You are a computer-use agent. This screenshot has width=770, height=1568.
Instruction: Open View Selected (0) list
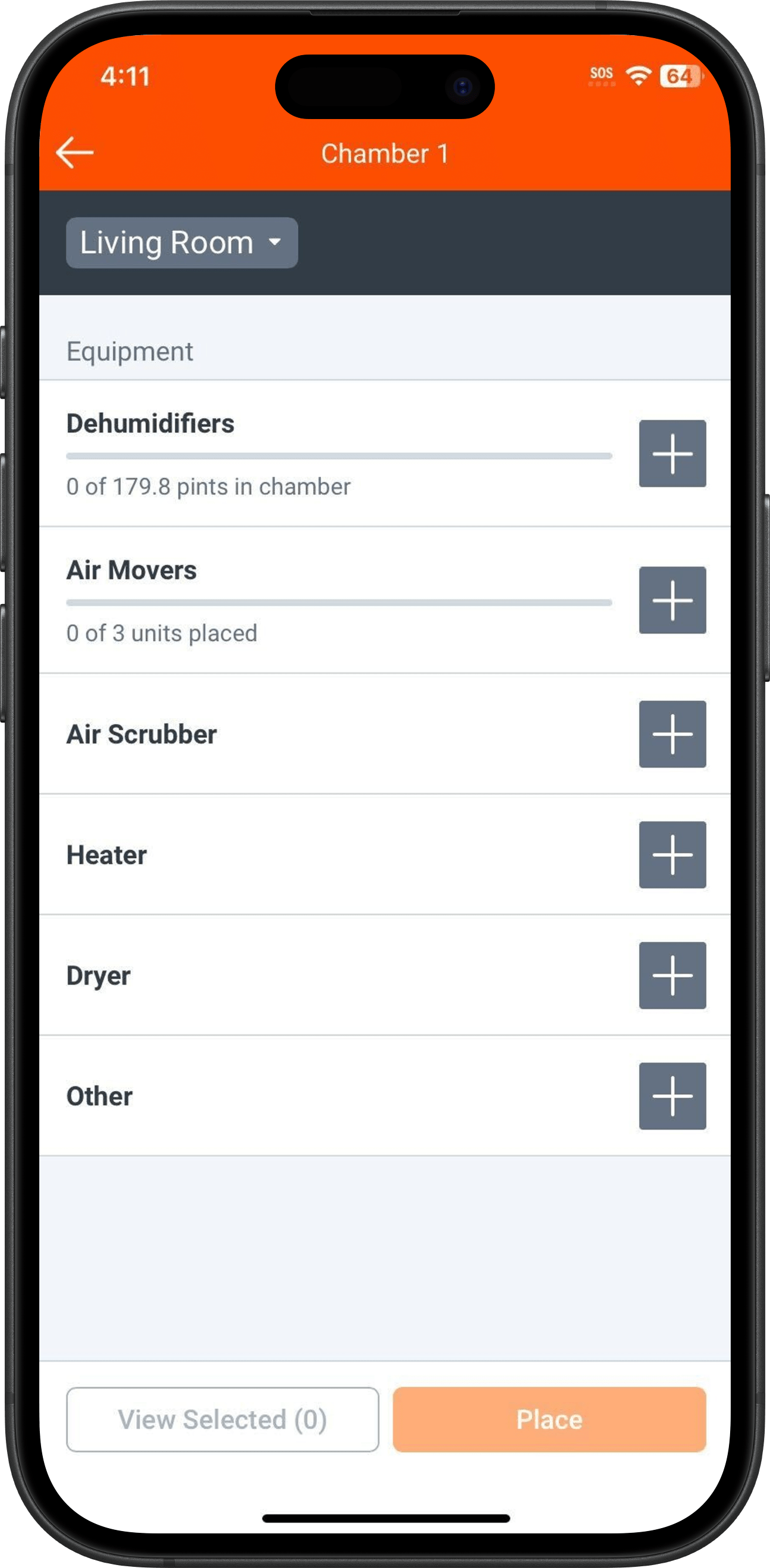pos(222,1419)
